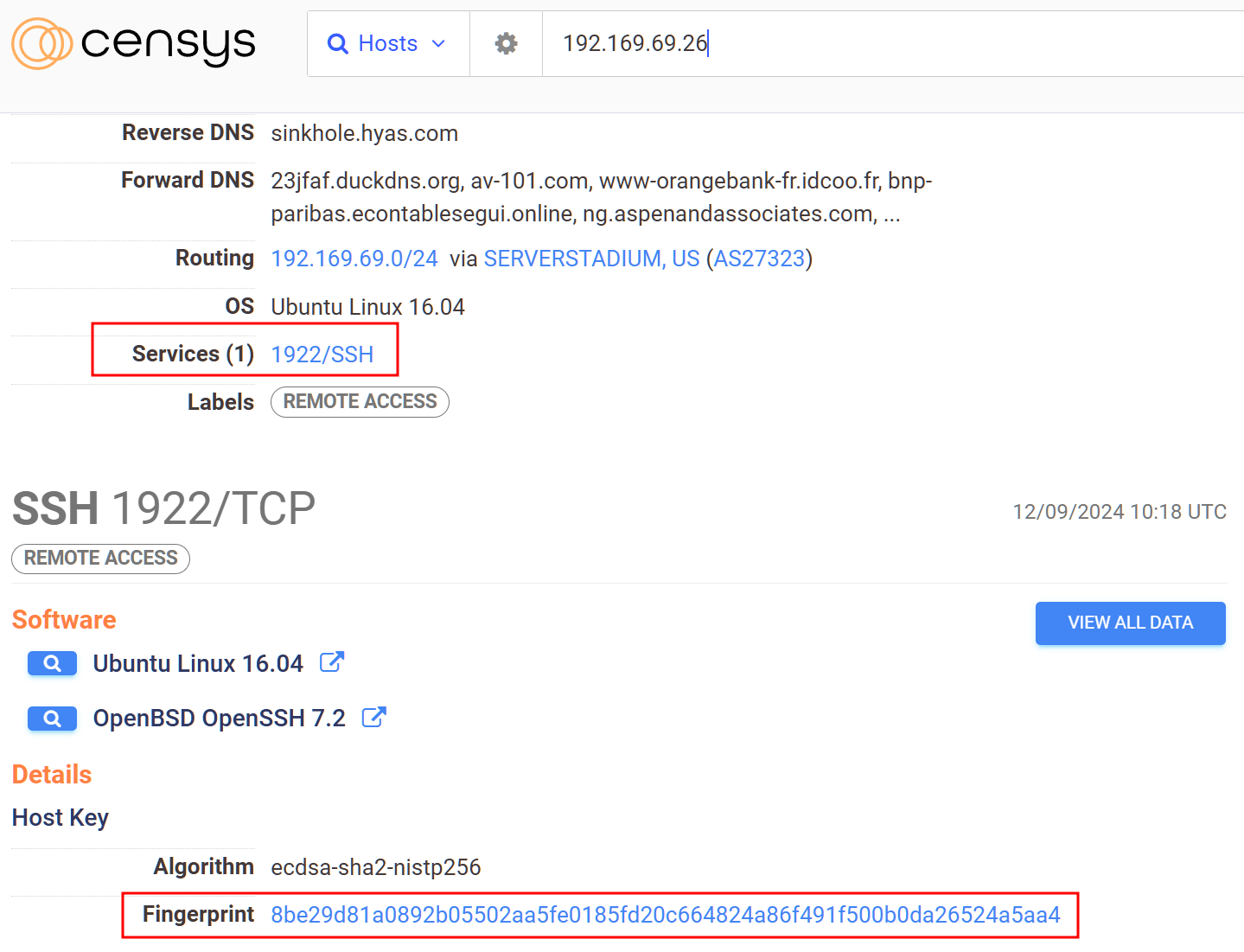The width and height of the screenshot is (1244, 952).
Task: Open the AS27323 link
Action: click(759, 259)
